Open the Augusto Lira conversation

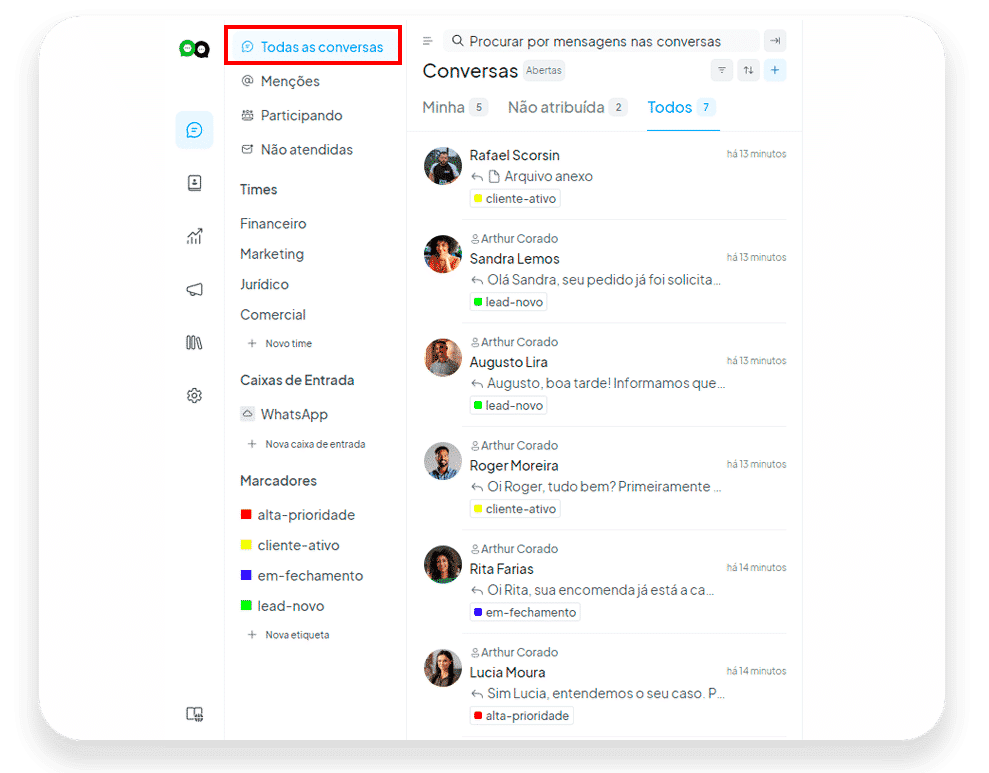click(604, 375)
